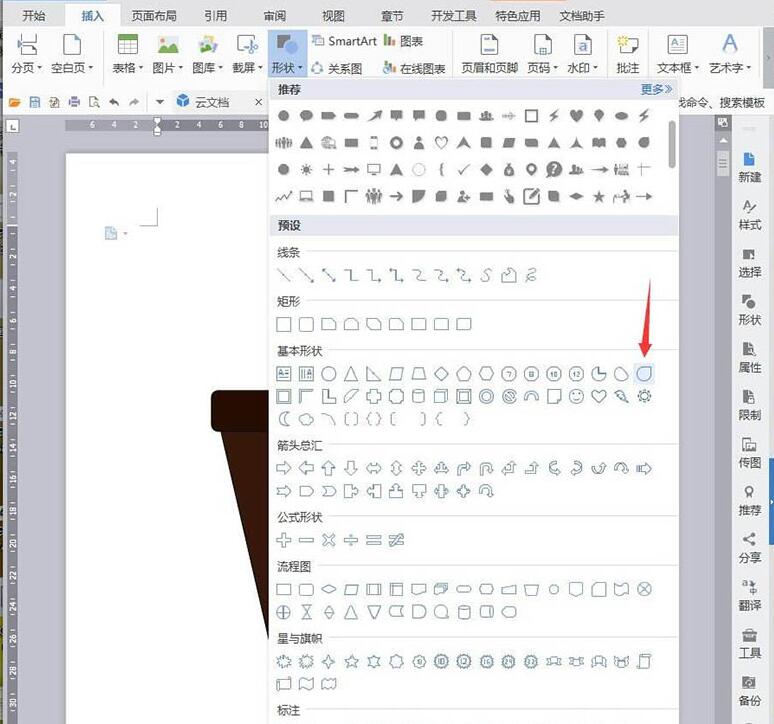Switch to the 页面布局 tab
Image resolution: width=774 pixels, height=724 pixels.
(x=156, y=16)
